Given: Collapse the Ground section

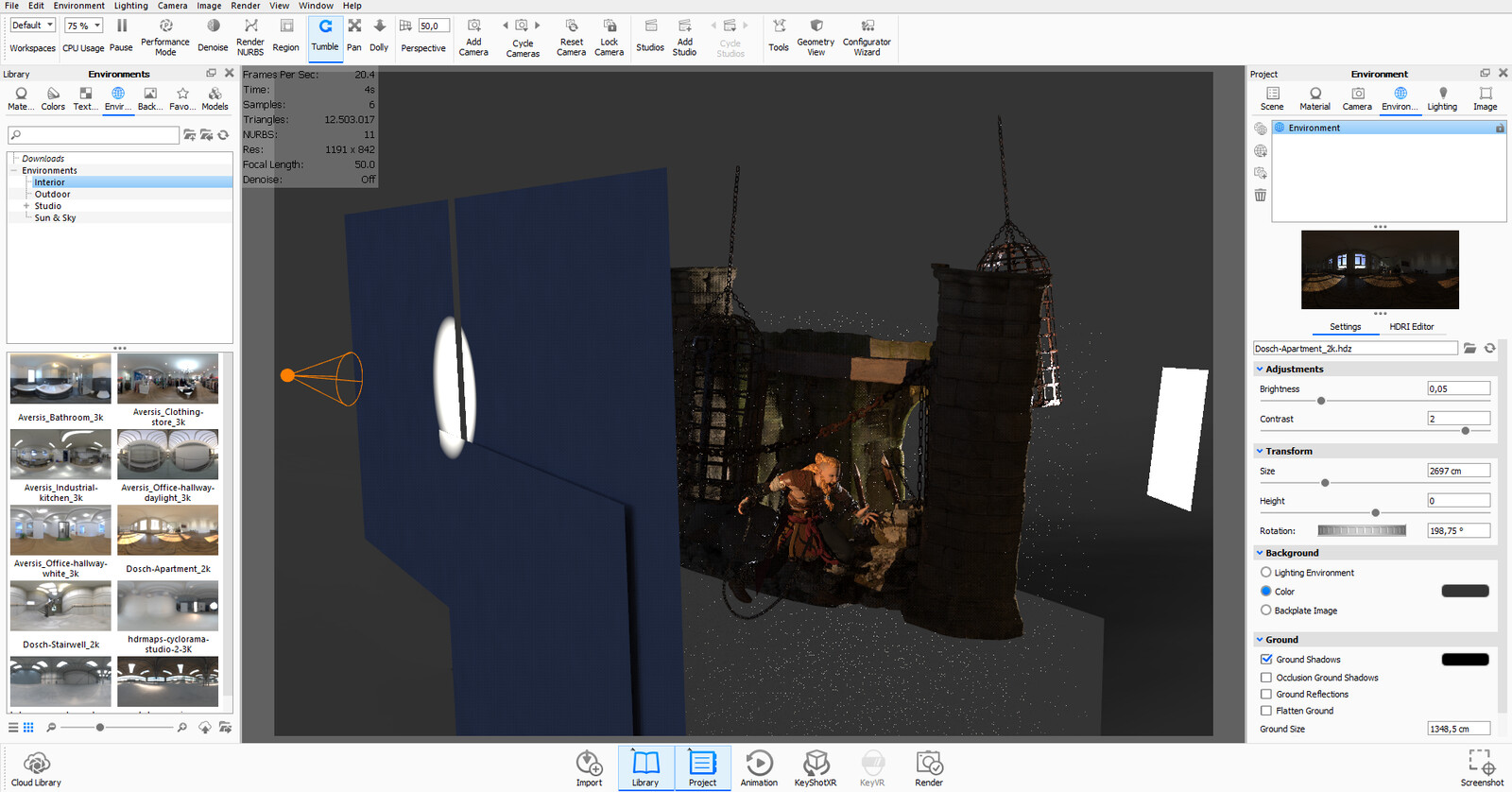Looking at the screenshot, I should (1260, 640).
